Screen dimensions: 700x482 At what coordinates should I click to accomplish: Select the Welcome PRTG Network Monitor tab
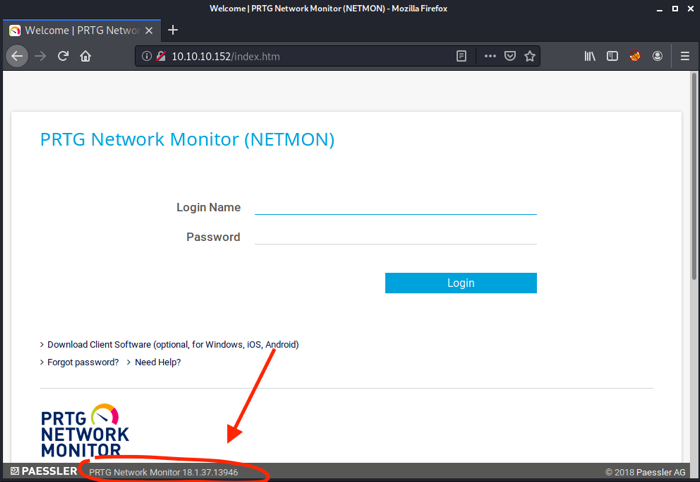pyautogui.click(x=75, y=30)
